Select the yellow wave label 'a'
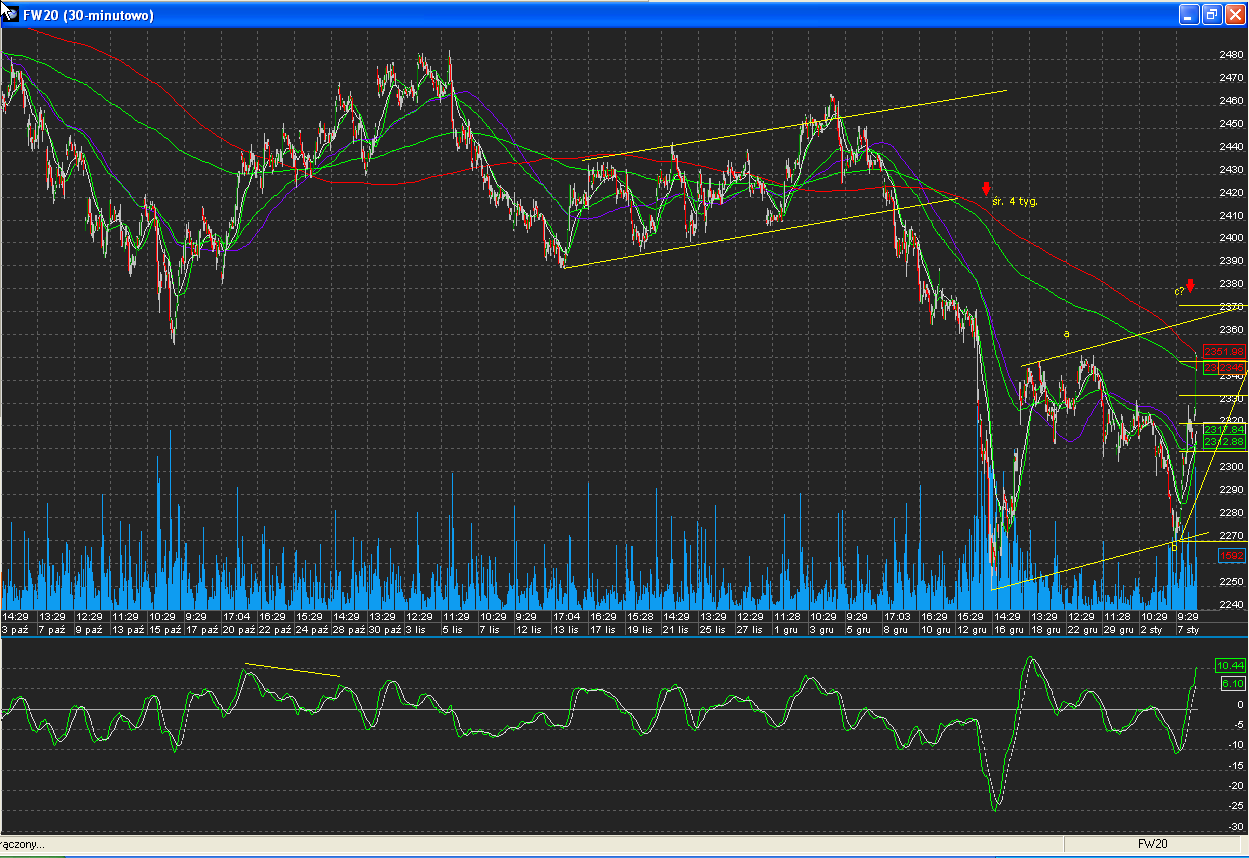The width and height of the screenshot is (1249, 858). click(x=1066, y=333)
